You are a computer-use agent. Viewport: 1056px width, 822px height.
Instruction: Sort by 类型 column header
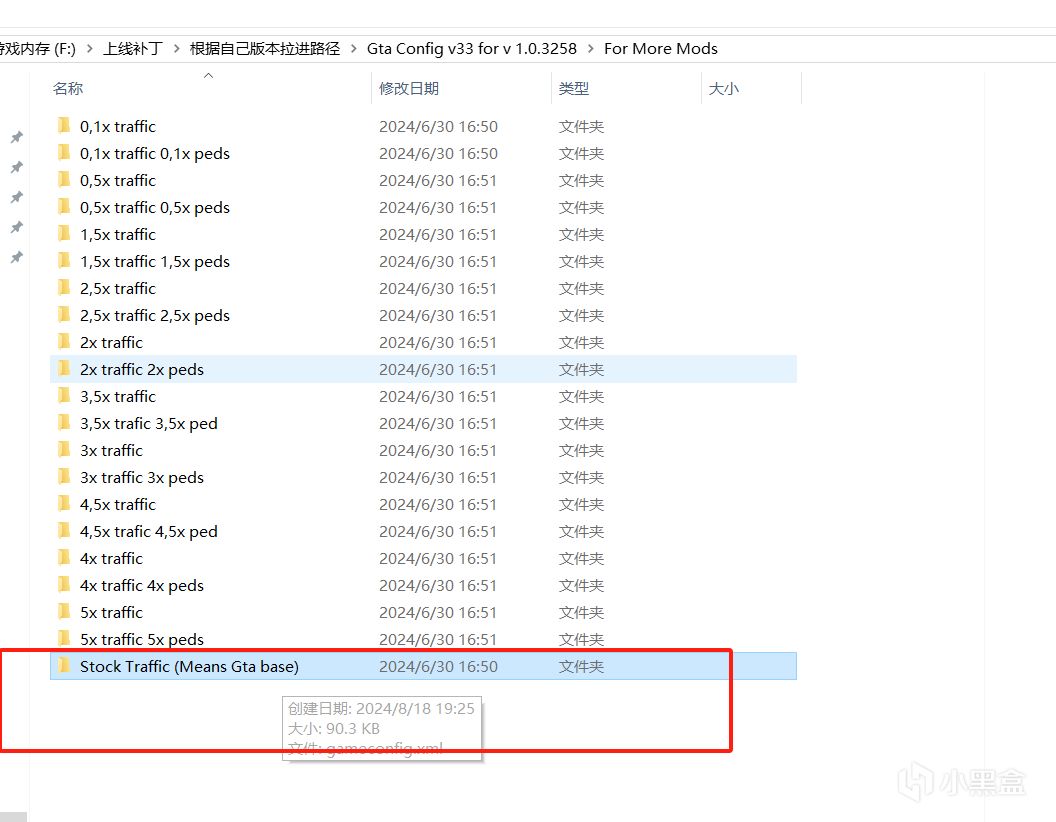pos(574,88)
